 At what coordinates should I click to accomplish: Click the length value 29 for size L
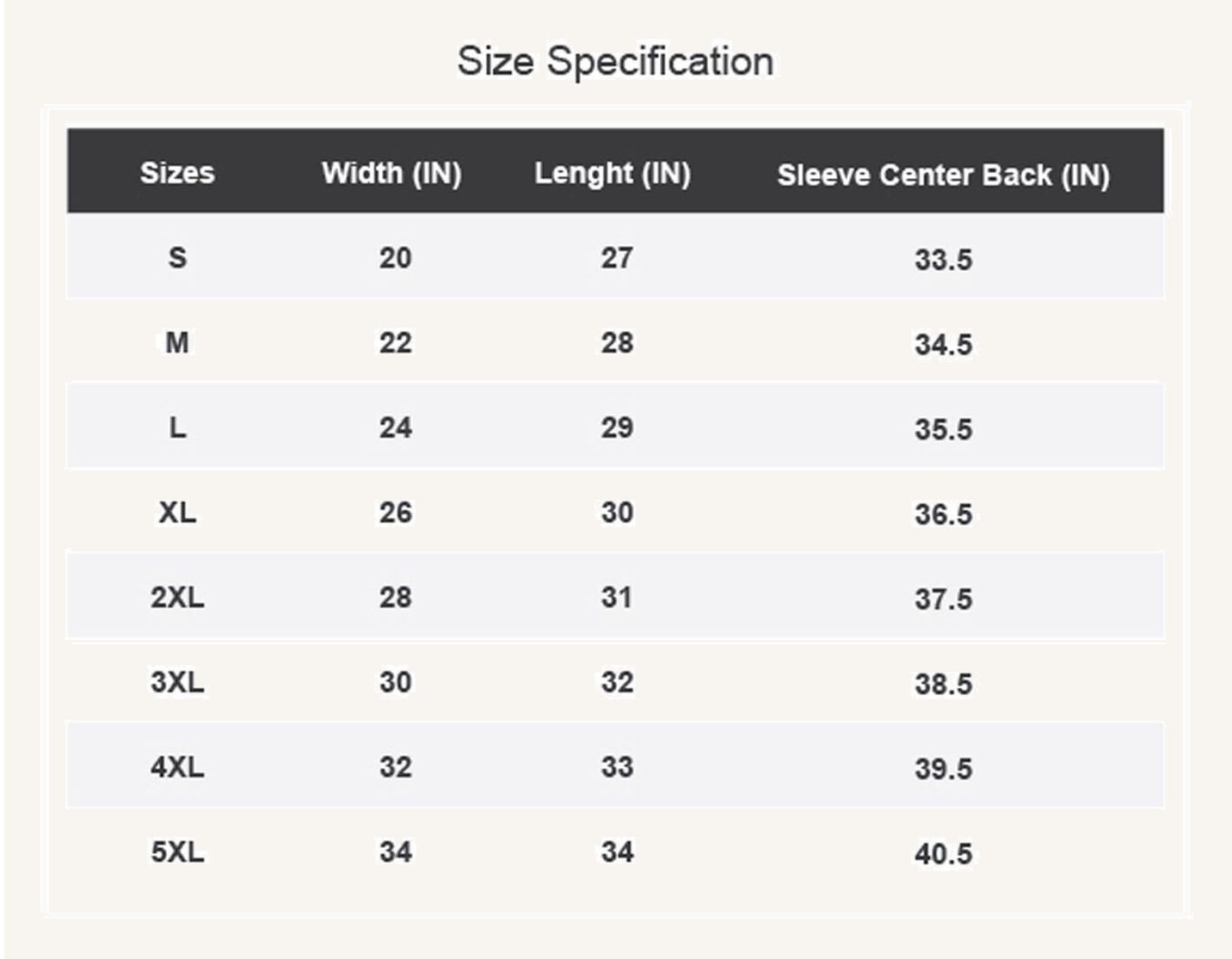click(617, 427)
